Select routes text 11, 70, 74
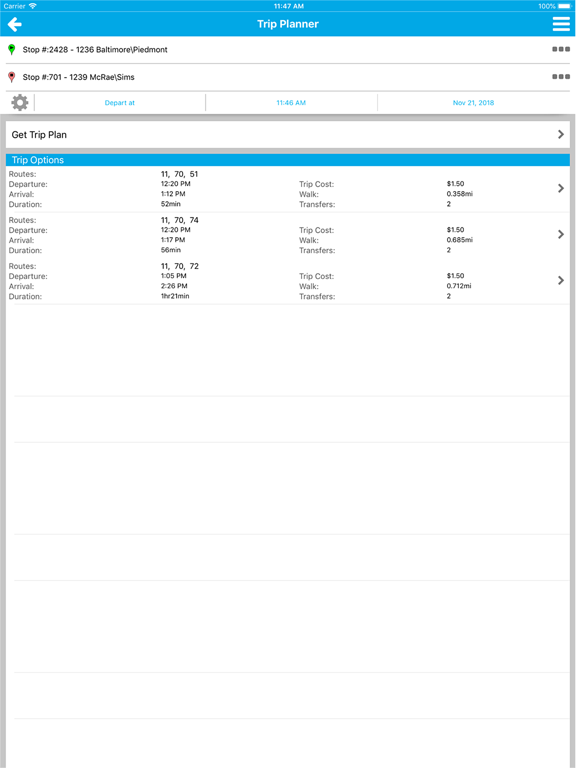The height and width of the screenshot is (768, 576). click(179, 220)
